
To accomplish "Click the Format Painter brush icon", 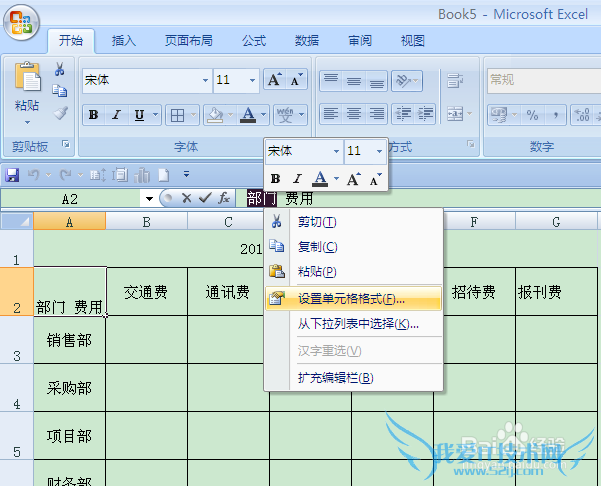I will (59, 113).
